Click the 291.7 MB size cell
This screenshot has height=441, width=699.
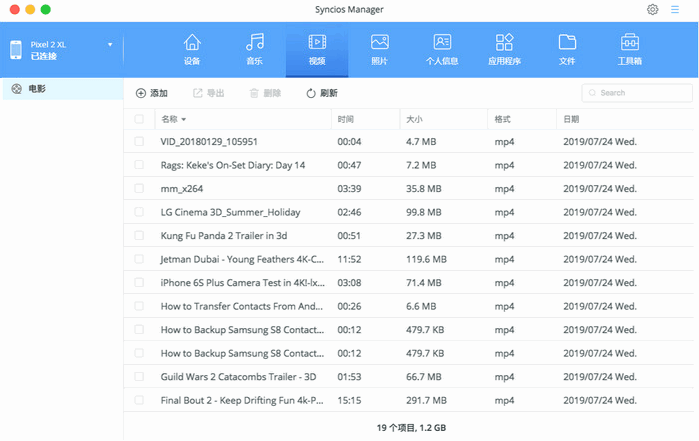tap(426, 400)
